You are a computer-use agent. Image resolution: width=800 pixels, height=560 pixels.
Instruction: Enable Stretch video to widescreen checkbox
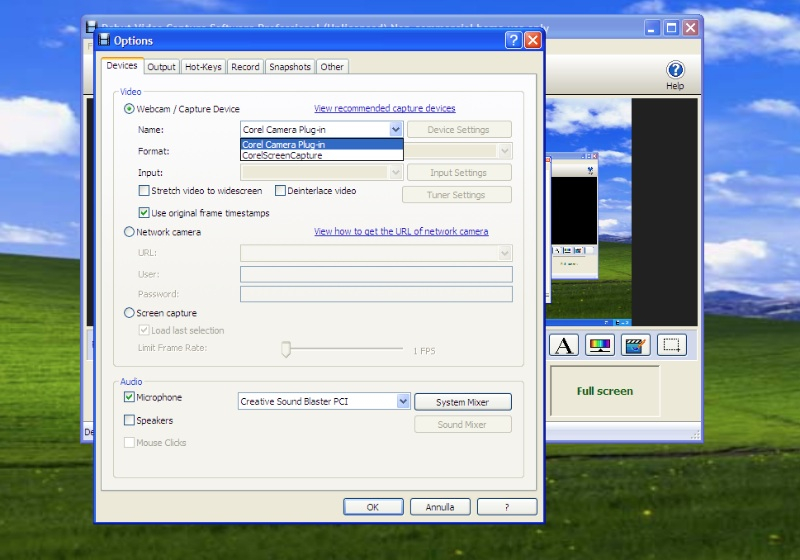(x=144, y=191)
